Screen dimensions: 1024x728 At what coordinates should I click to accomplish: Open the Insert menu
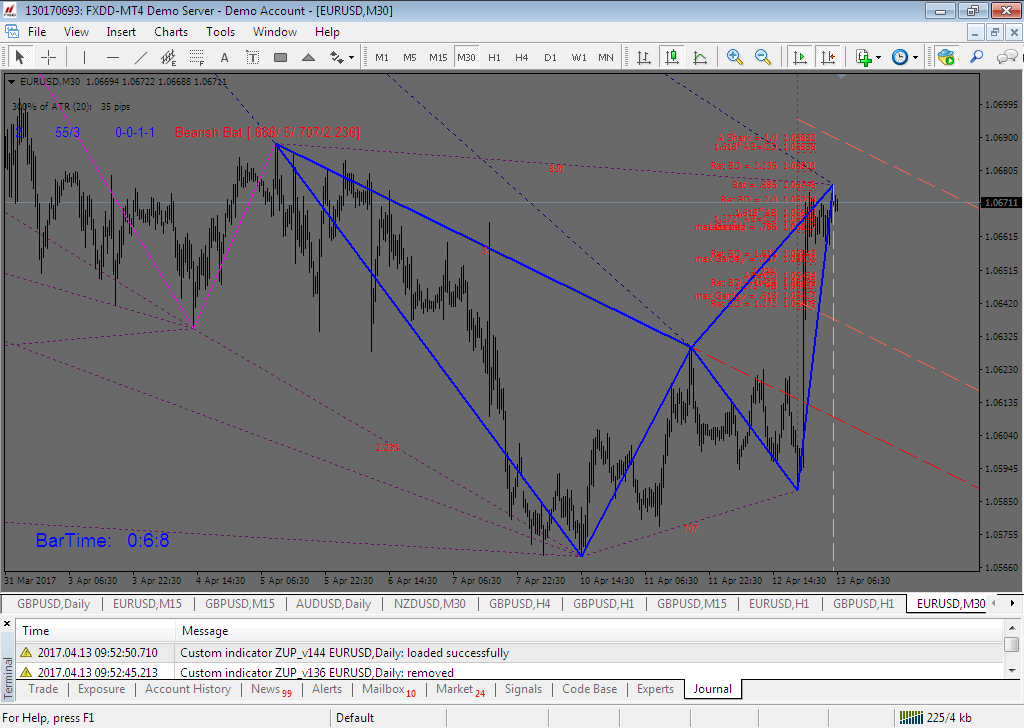pyautogui.click(x=121, y=32)
